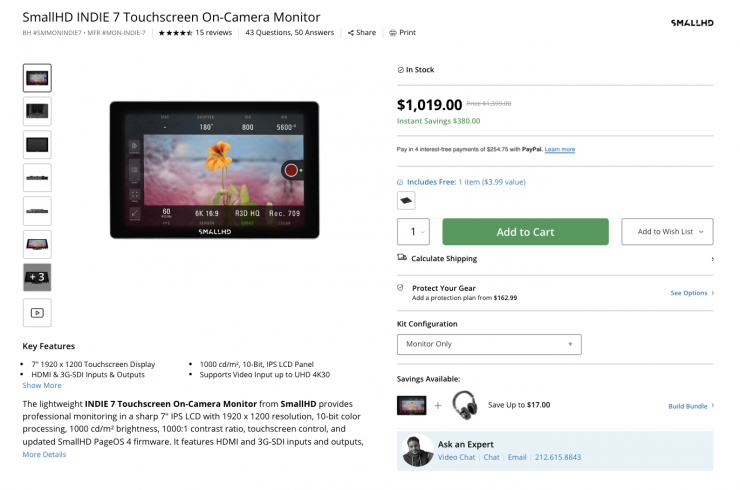Click the free included item icon
This screenshot has width=740, height=490.
pyautogui.click(x=407, y=200)
